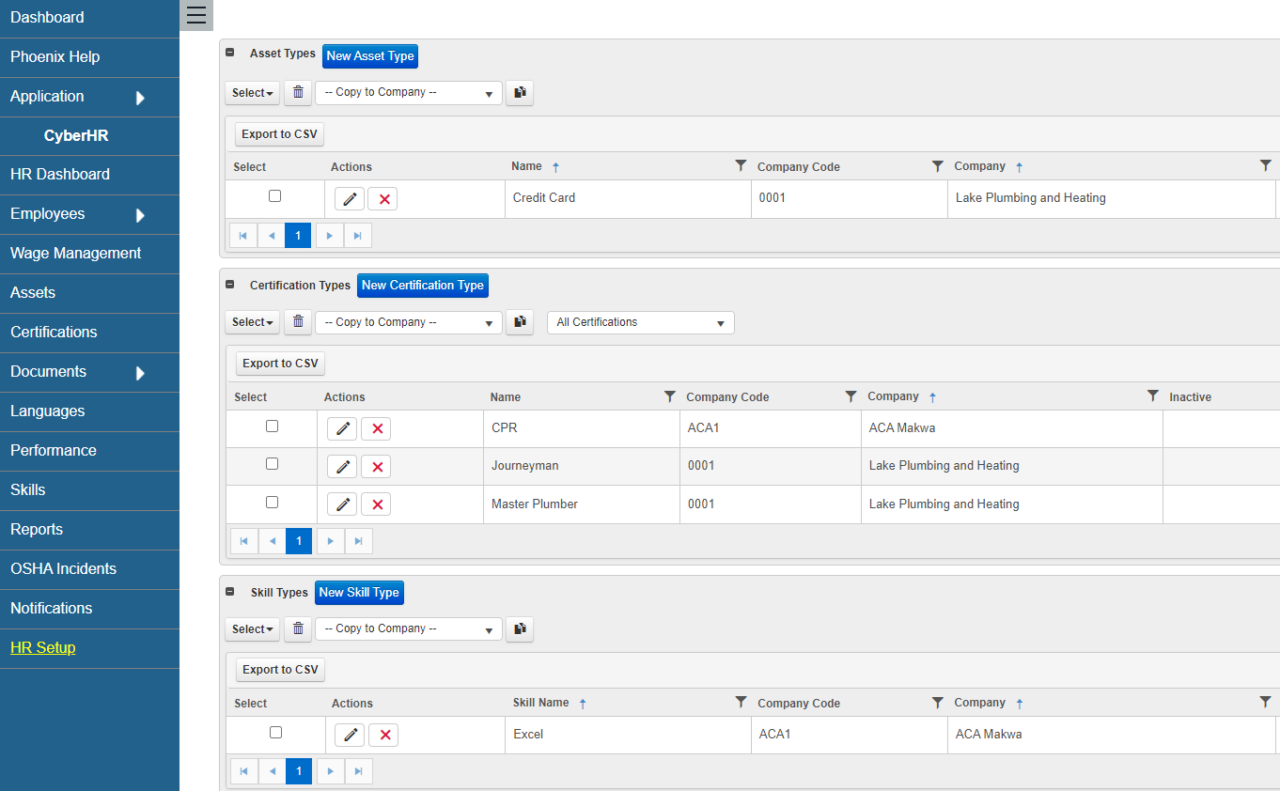
Task: Delete the Master Plumber certification
Action: (376, 504)
